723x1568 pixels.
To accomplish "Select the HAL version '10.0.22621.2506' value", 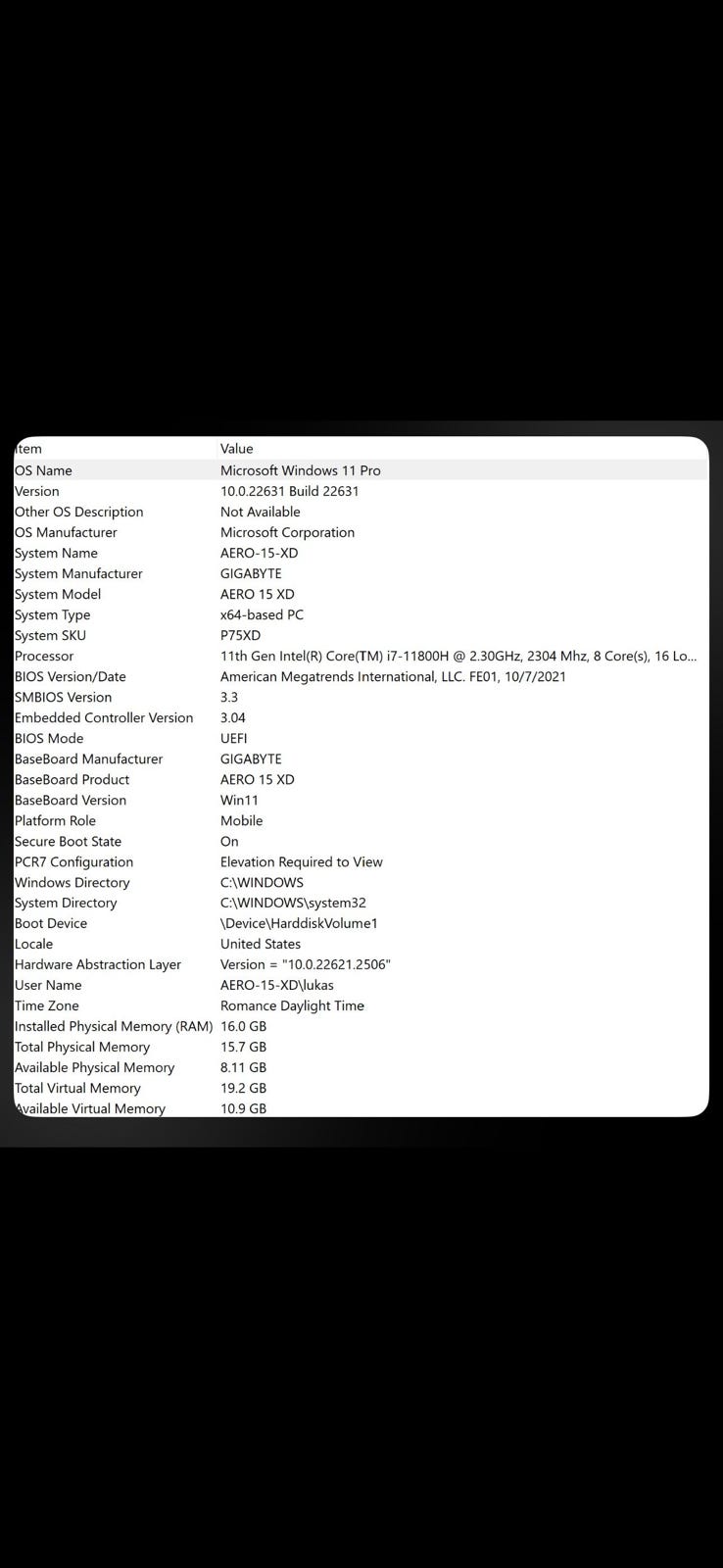I will pos(306,964).
